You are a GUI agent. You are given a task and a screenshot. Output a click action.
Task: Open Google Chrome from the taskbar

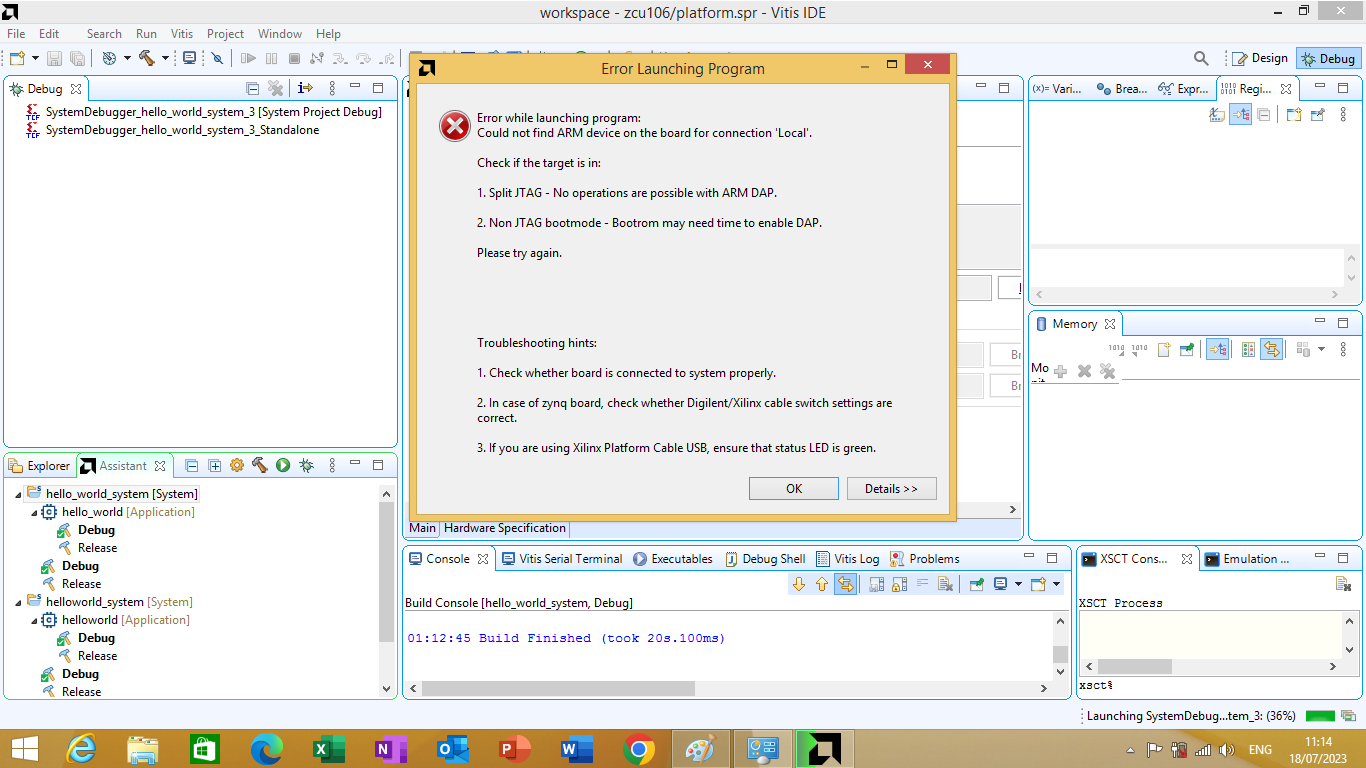(639, 748)
